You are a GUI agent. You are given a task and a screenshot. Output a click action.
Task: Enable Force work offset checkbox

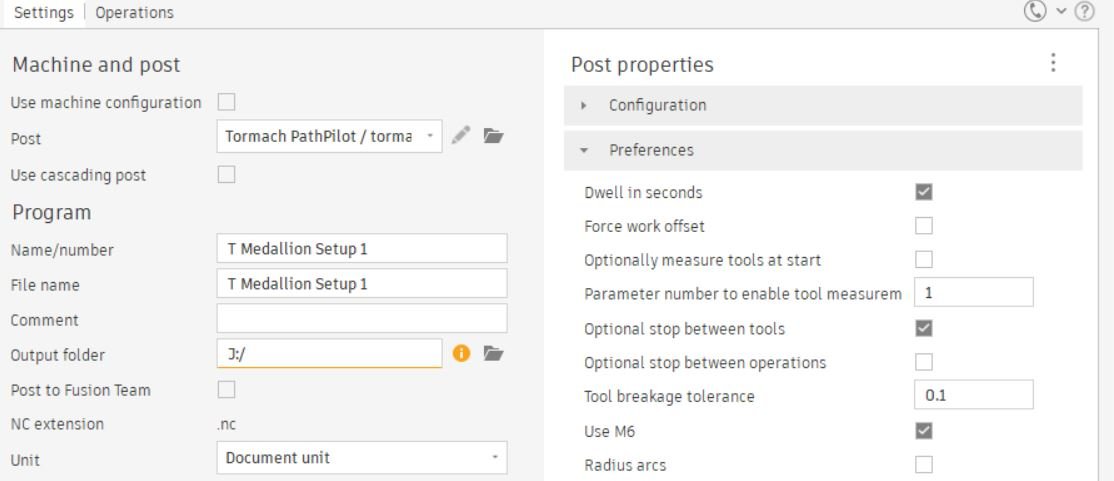924,226
